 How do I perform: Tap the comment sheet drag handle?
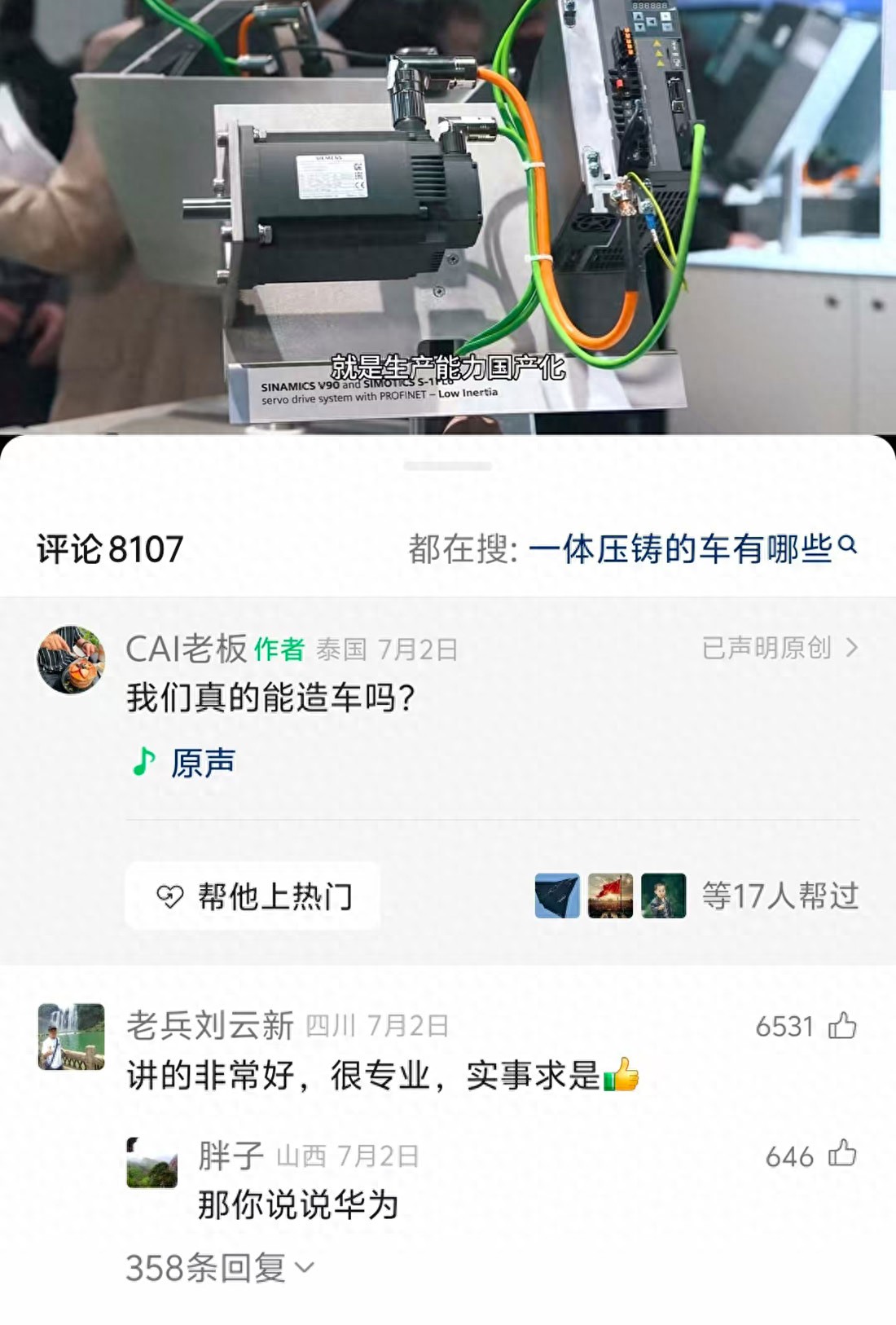pos(448,466)
